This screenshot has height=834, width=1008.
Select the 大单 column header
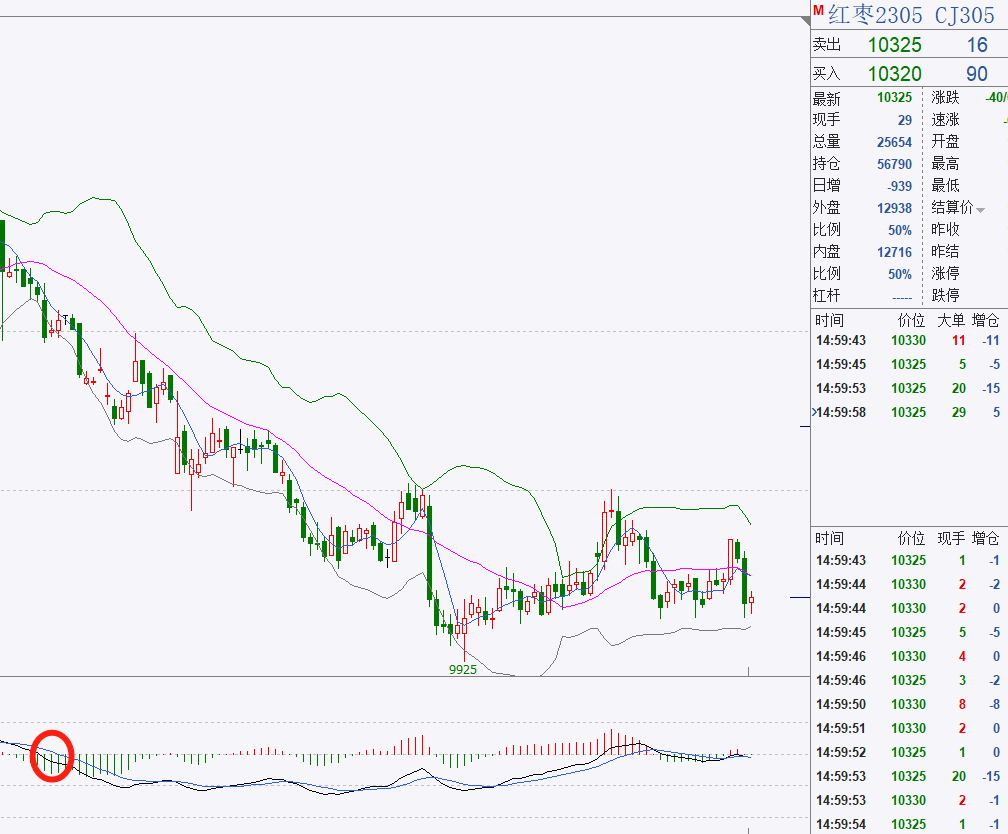(950, 320)
